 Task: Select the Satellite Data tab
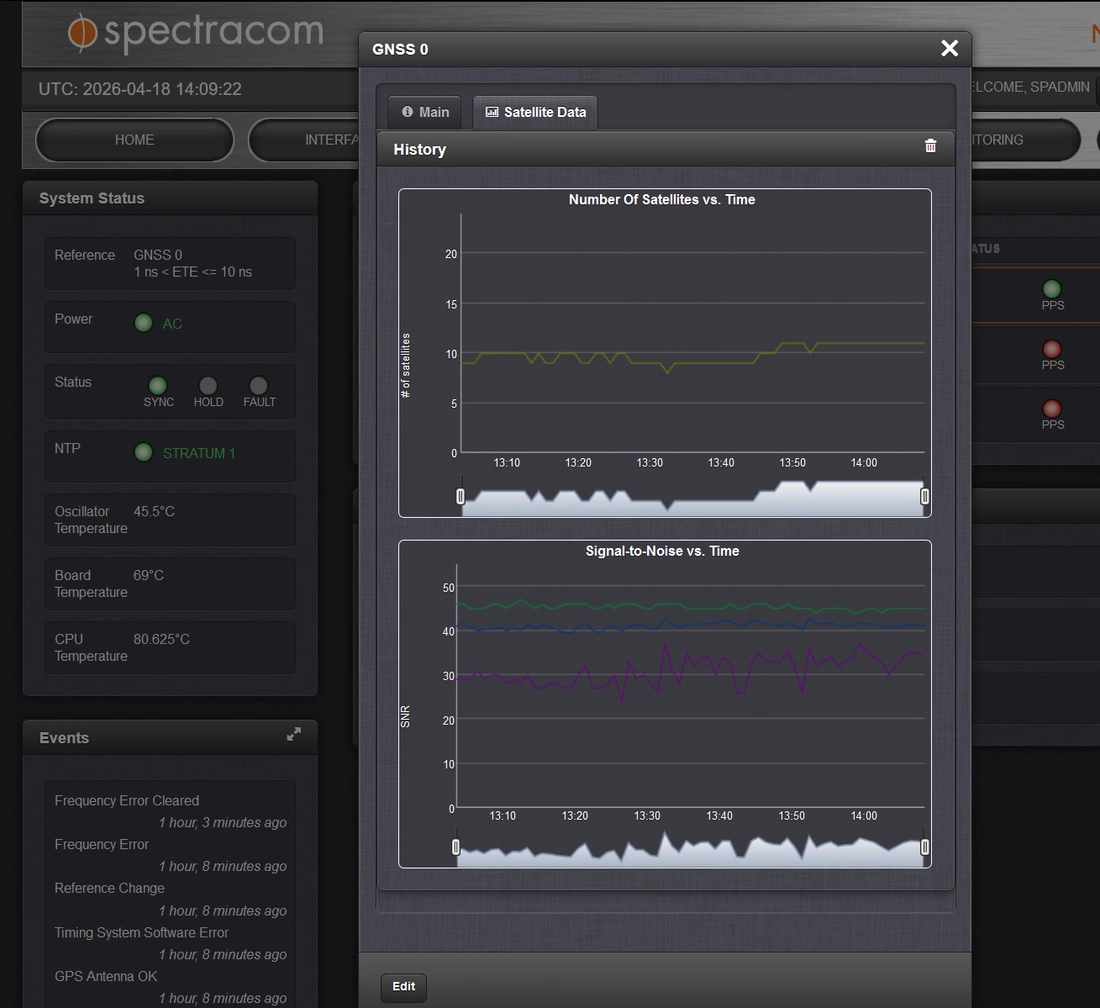[x=535, y=112]
